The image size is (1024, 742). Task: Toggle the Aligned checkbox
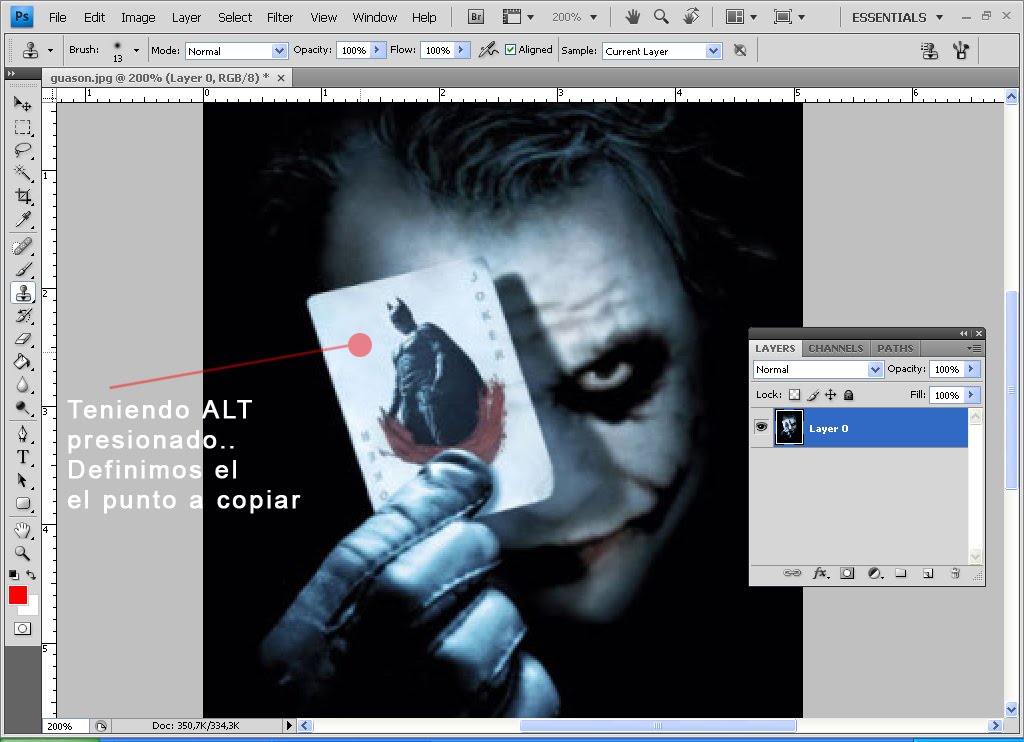point(511,50)
